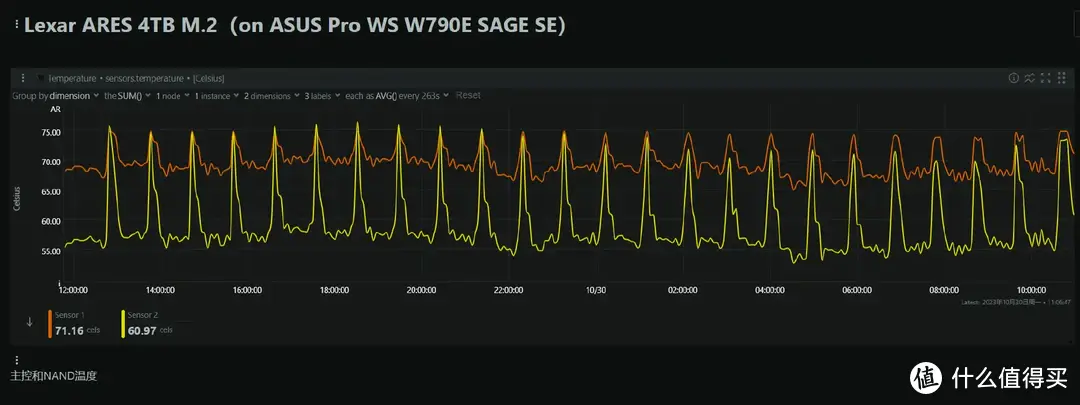Change chart type using the line chart icon
This screenshot has width=1080, height=405.
1030,78
